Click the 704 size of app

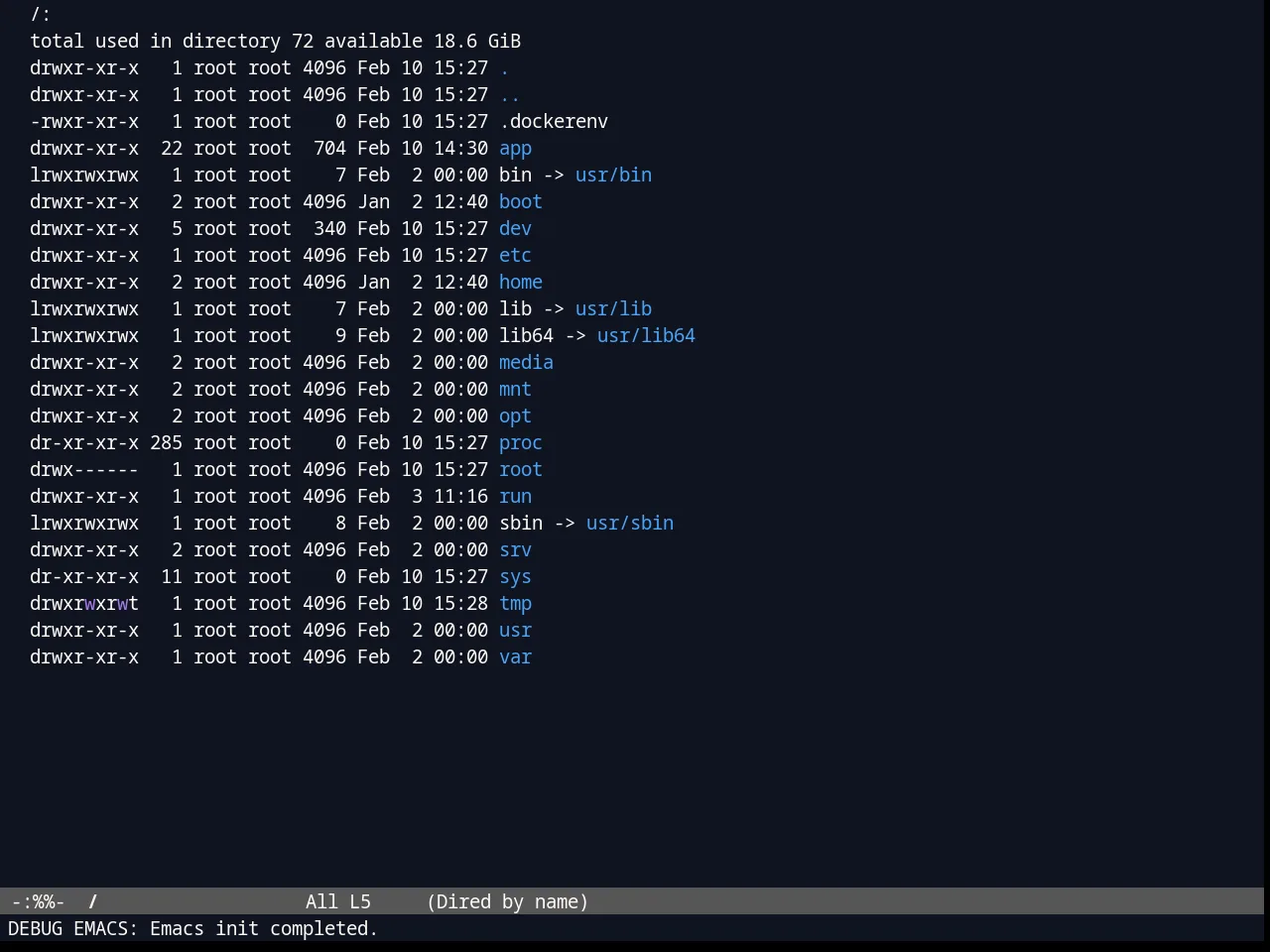tap(329, 148)
